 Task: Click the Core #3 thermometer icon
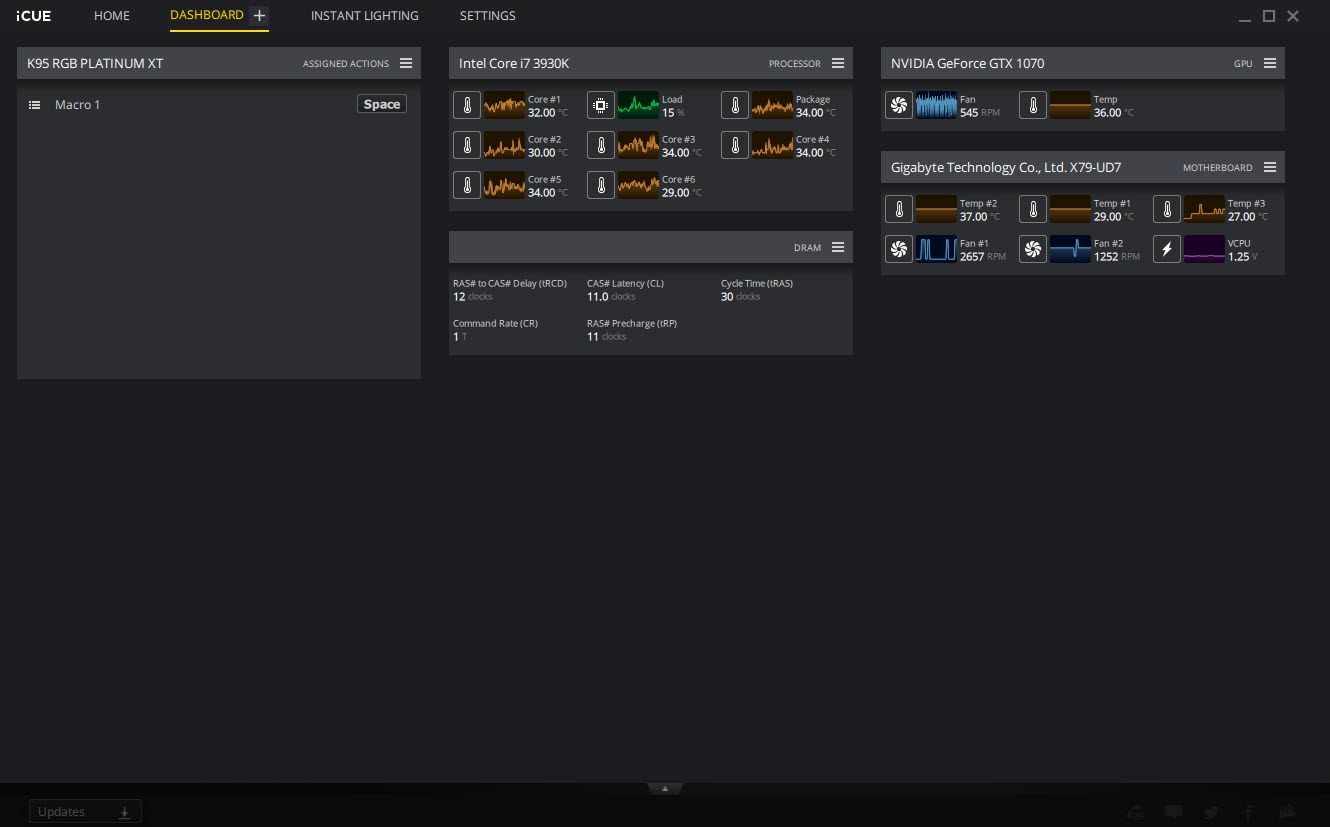coord(601,145)
